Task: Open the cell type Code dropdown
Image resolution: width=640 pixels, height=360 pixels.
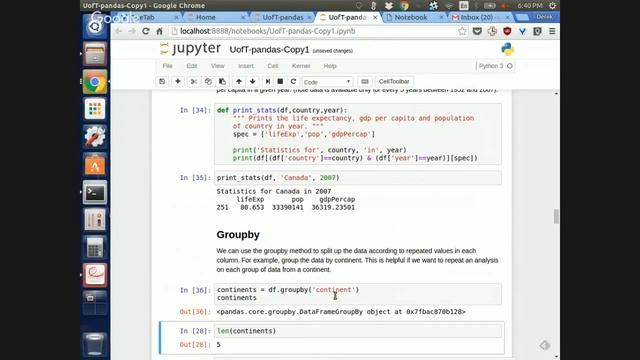Action: (327, 82)
